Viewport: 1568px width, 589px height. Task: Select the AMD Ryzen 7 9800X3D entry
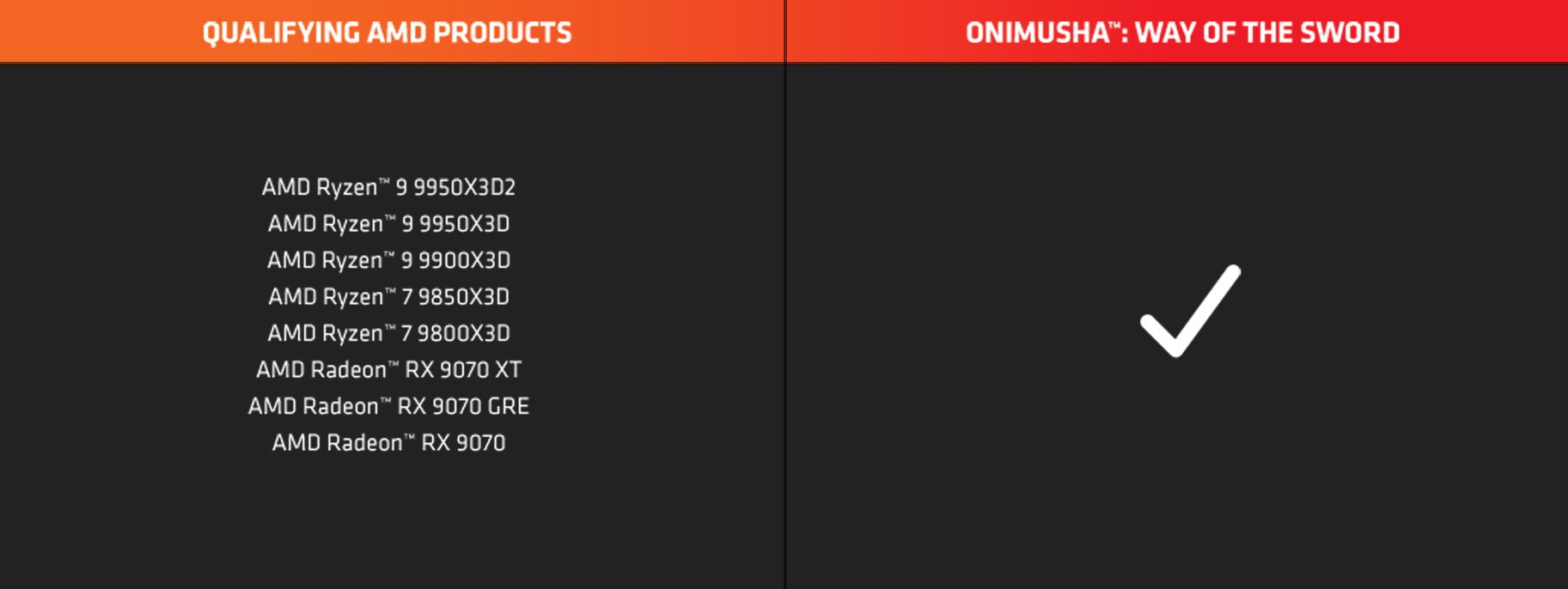(x=388, y=333)
